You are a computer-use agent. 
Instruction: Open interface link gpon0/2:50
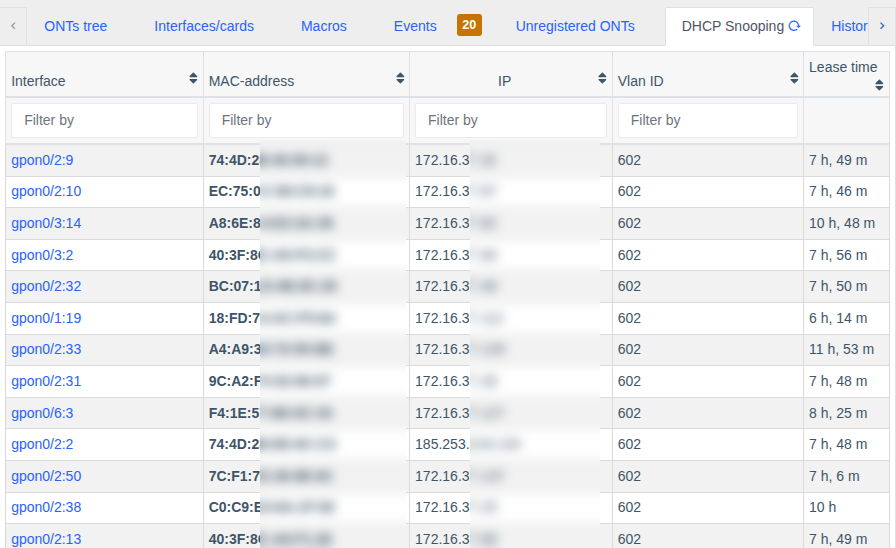coord(46,475)
